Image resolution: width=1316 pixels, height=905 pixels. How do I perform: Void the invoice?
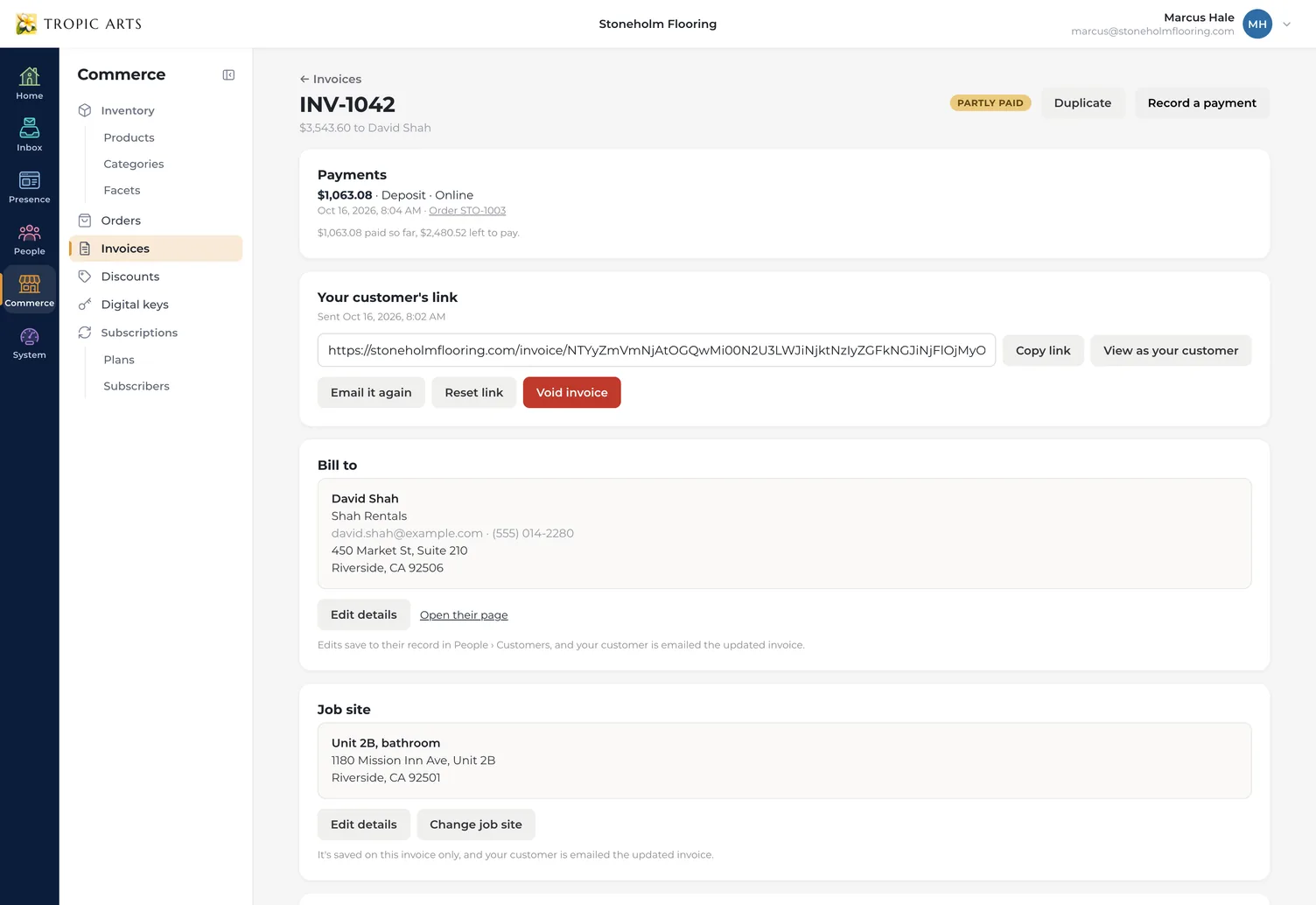pyautogui.click(x=571, y=392)
